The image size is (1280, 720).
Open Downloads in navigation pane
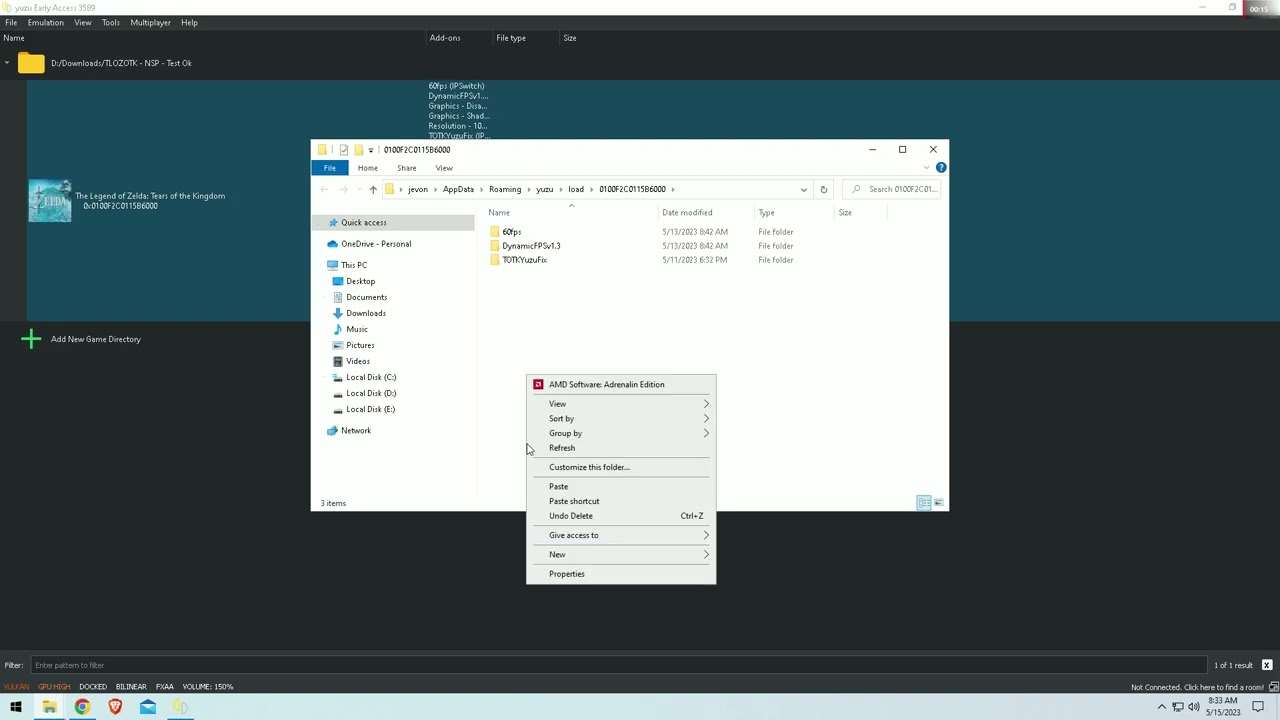point(366,313)
